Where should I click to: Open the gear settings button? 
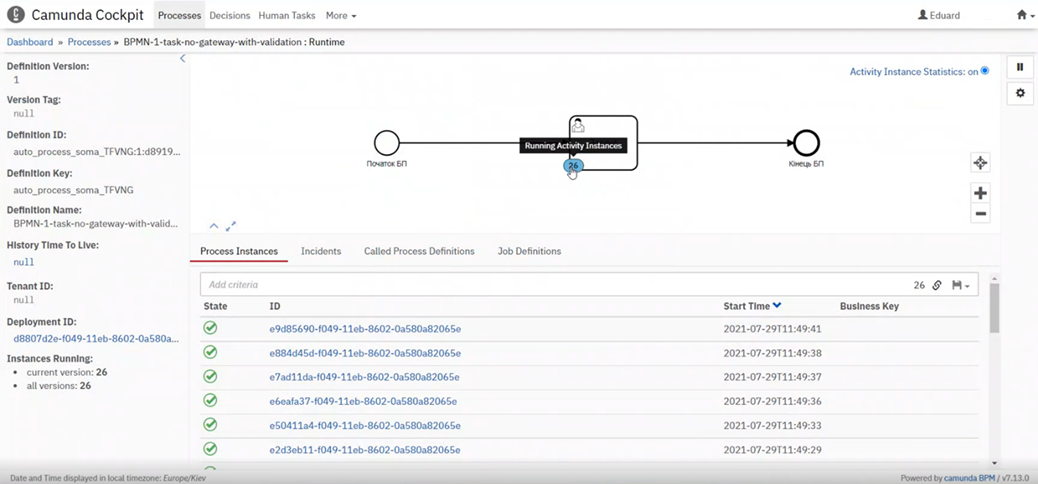(x=1020, y=93)
